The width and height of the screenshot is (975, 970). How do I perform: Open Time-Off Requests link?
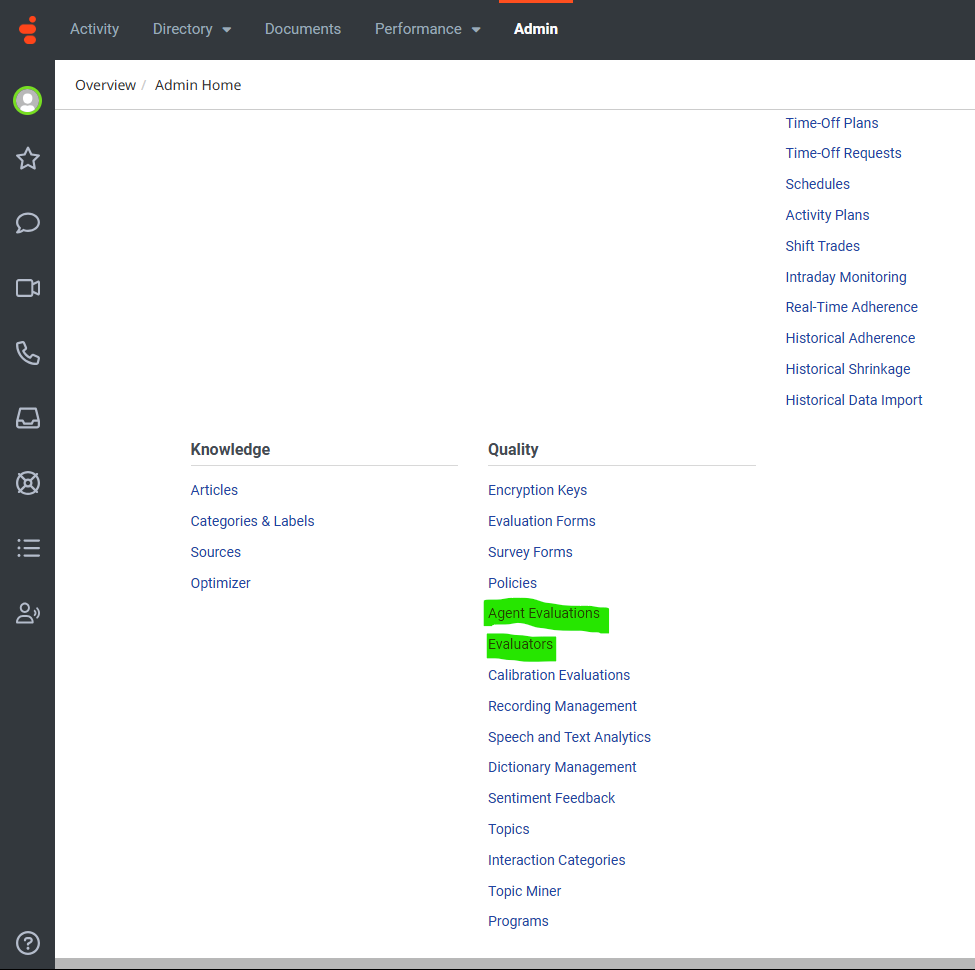(x=843, y=154)
